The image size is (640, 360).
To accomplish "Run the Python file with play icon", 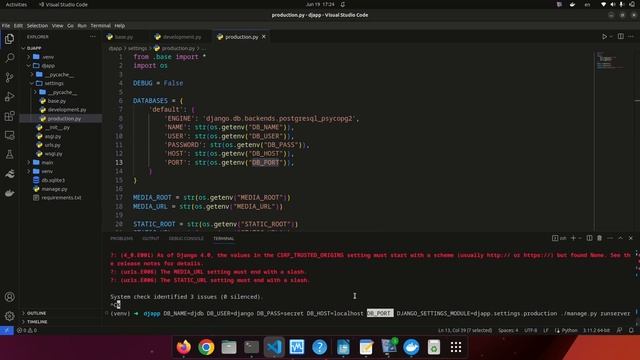I will pos(604,37).
